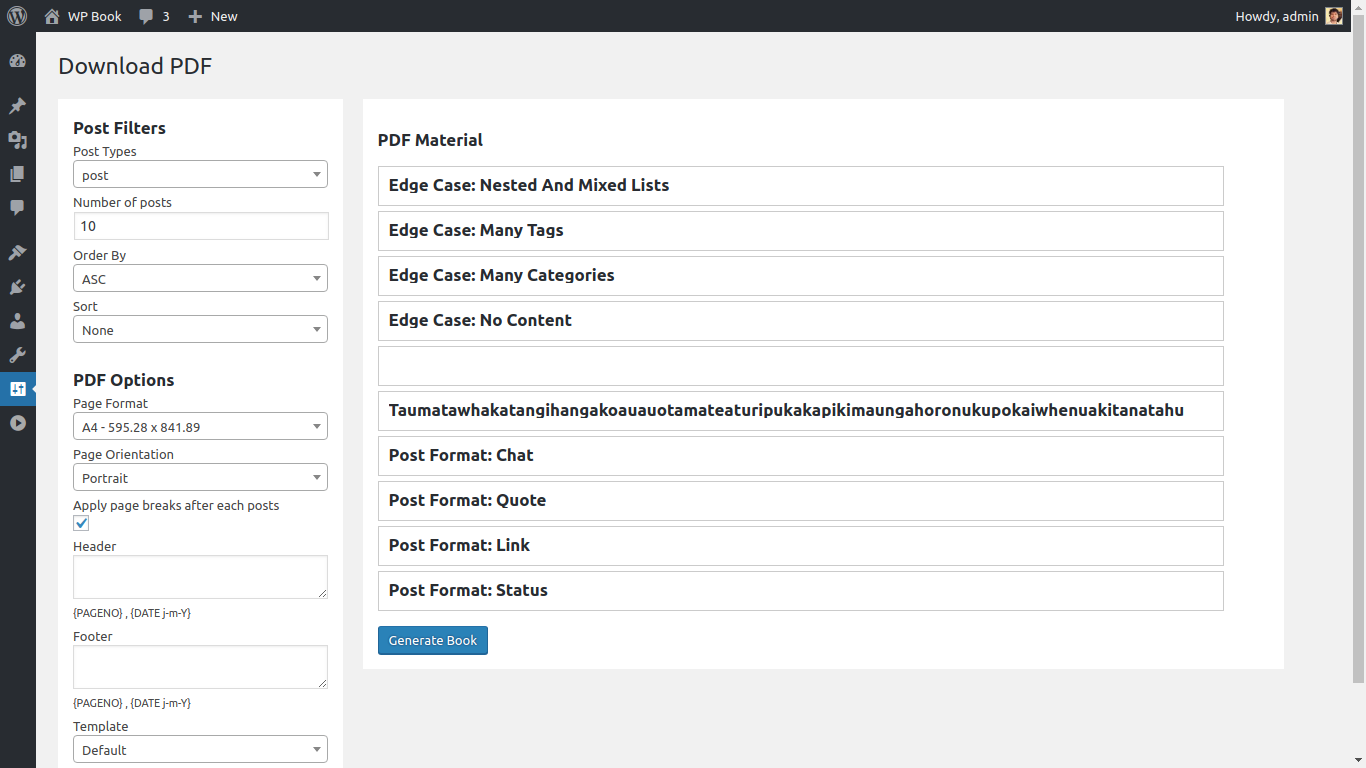The image size is (1366, 768).
Task: Open the Tools wrench icon
Action: tap(17, 355)
